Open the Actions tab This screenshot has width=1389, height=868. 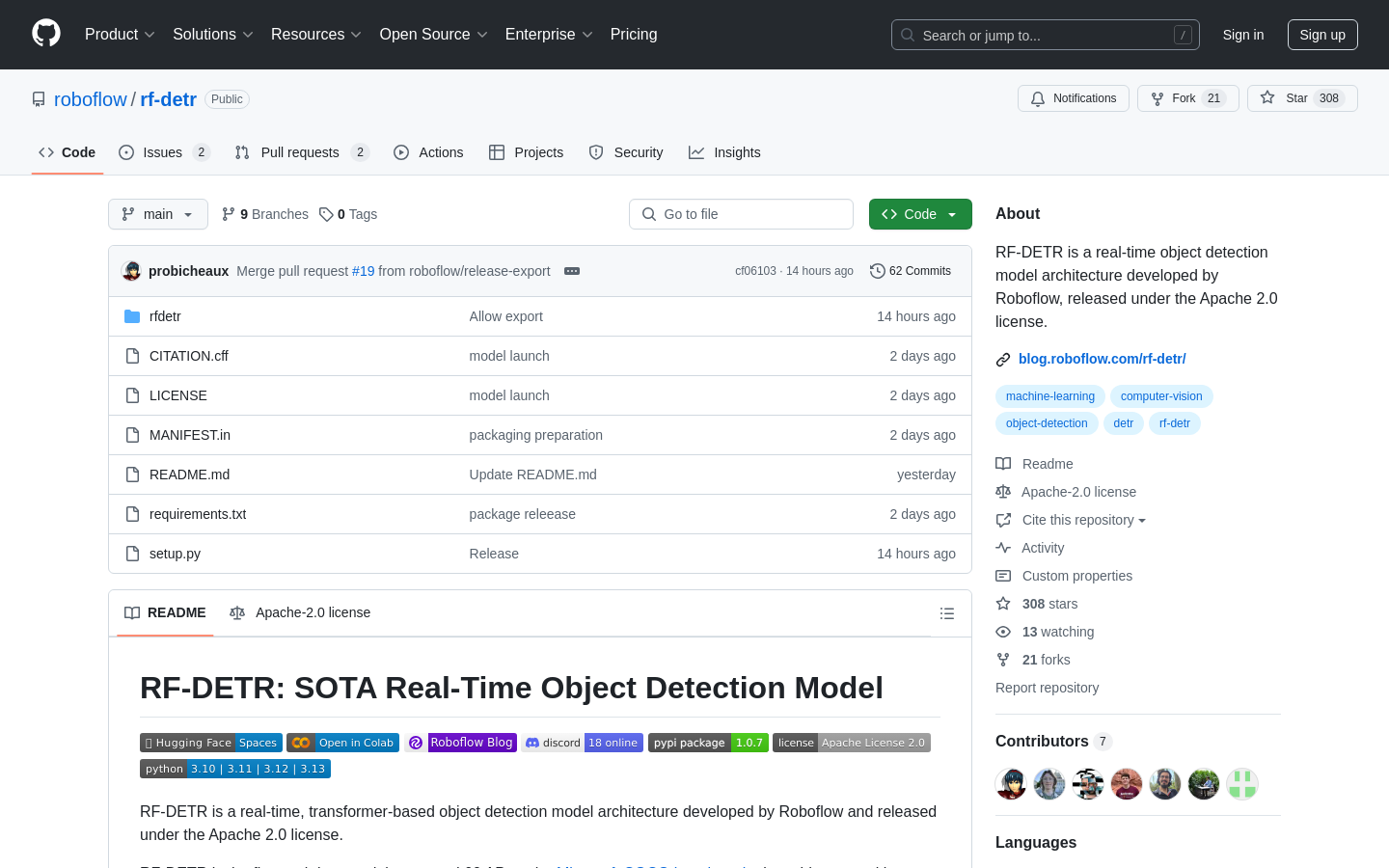click(429, 152)
